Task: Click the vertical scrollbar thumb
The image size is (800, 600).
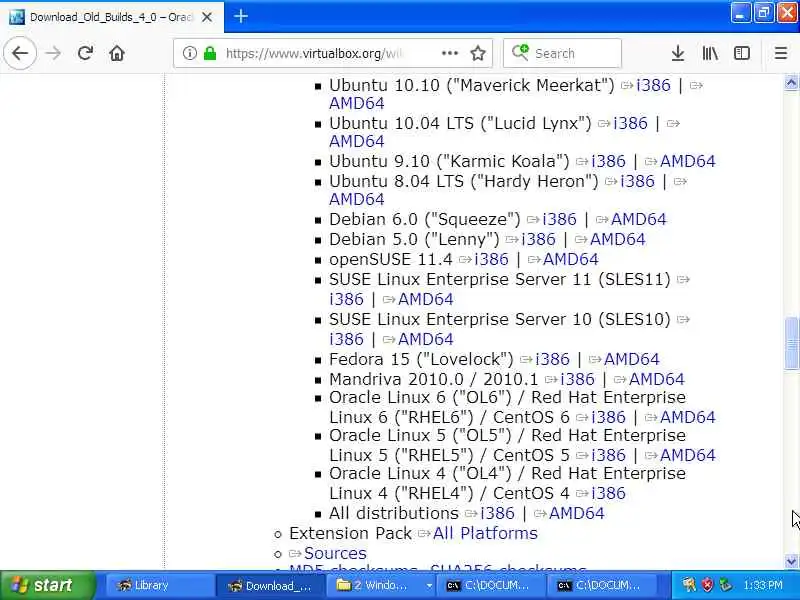Action: click(x=791, y=343)
